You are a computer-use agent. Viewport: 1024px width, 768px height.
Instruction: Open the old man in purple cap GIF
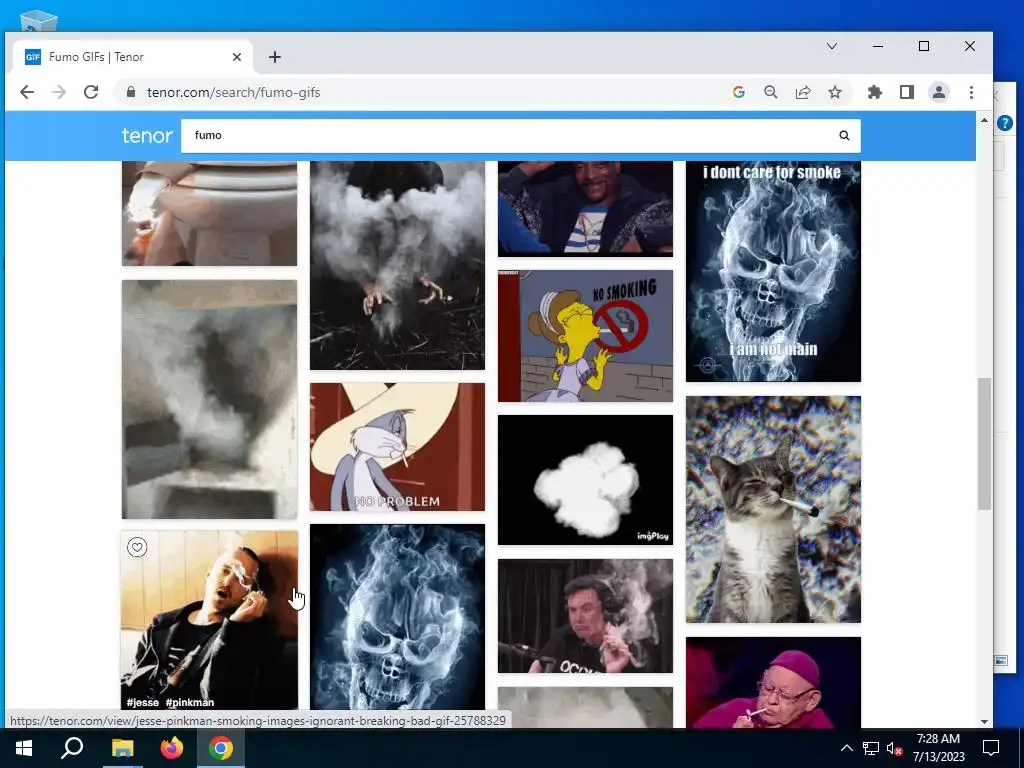773,682
